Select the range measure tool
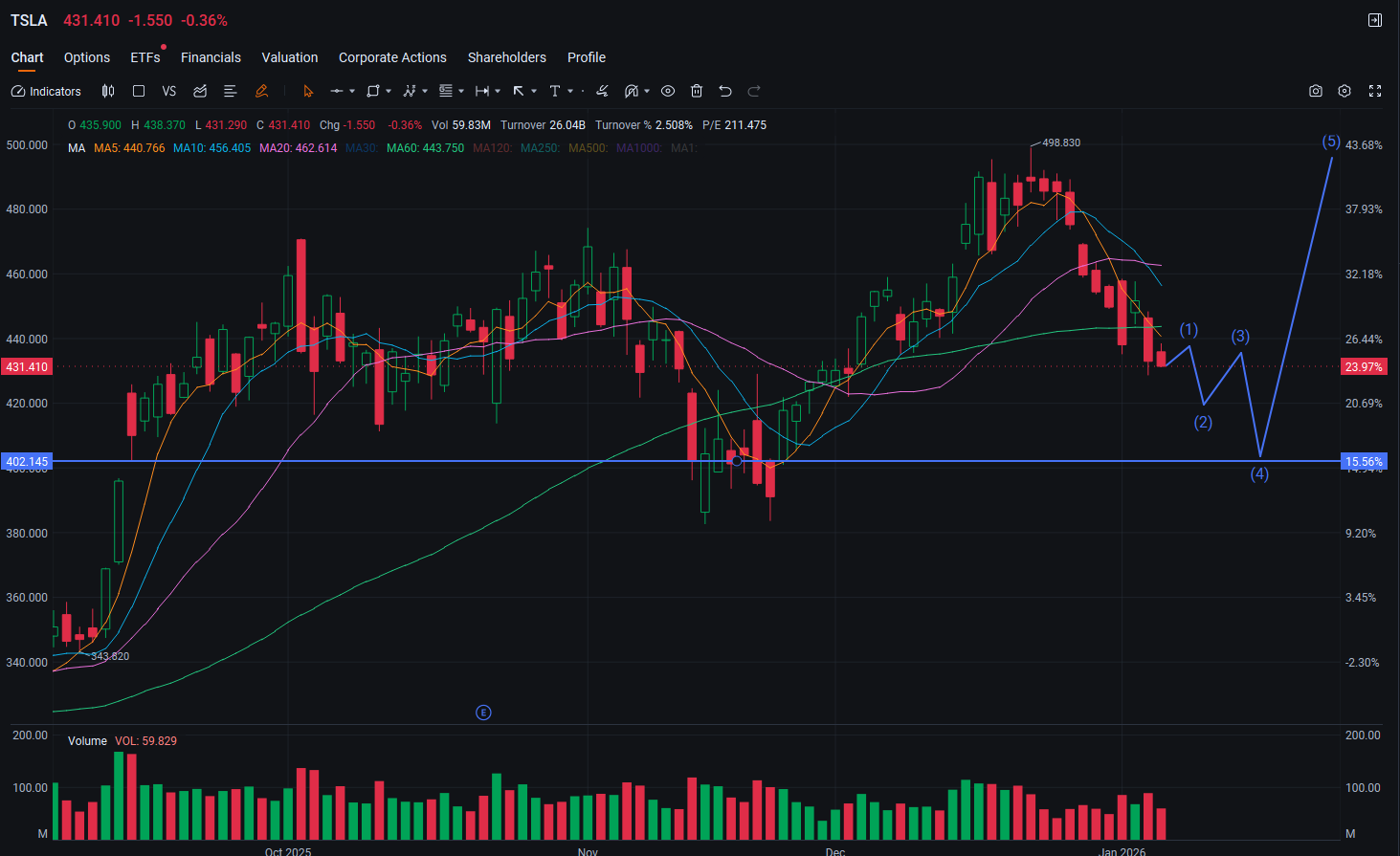 coord(482,91)
